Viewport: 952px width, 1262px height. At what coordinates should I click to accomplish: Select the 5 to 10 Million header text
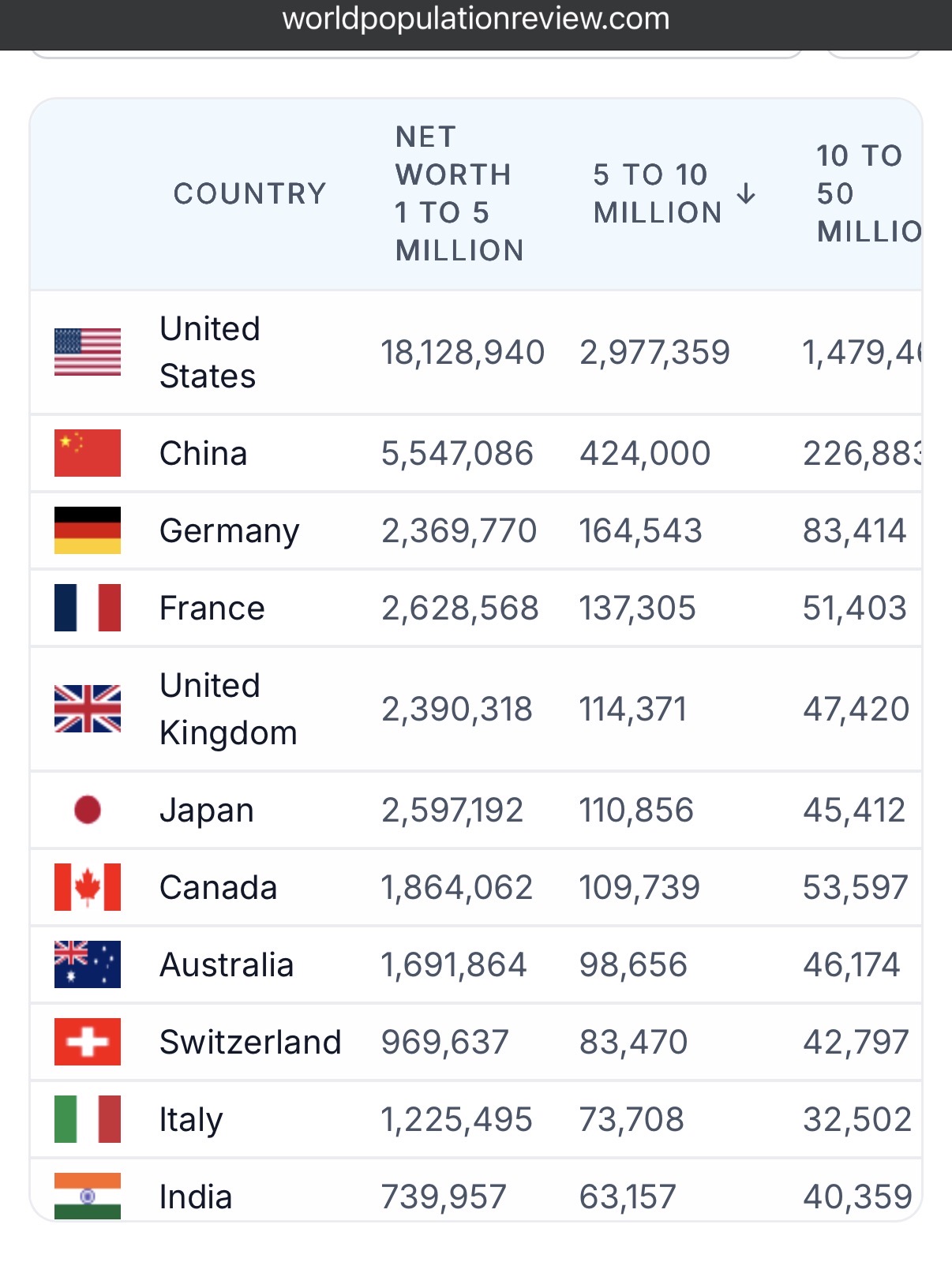[x=658, y=193]
